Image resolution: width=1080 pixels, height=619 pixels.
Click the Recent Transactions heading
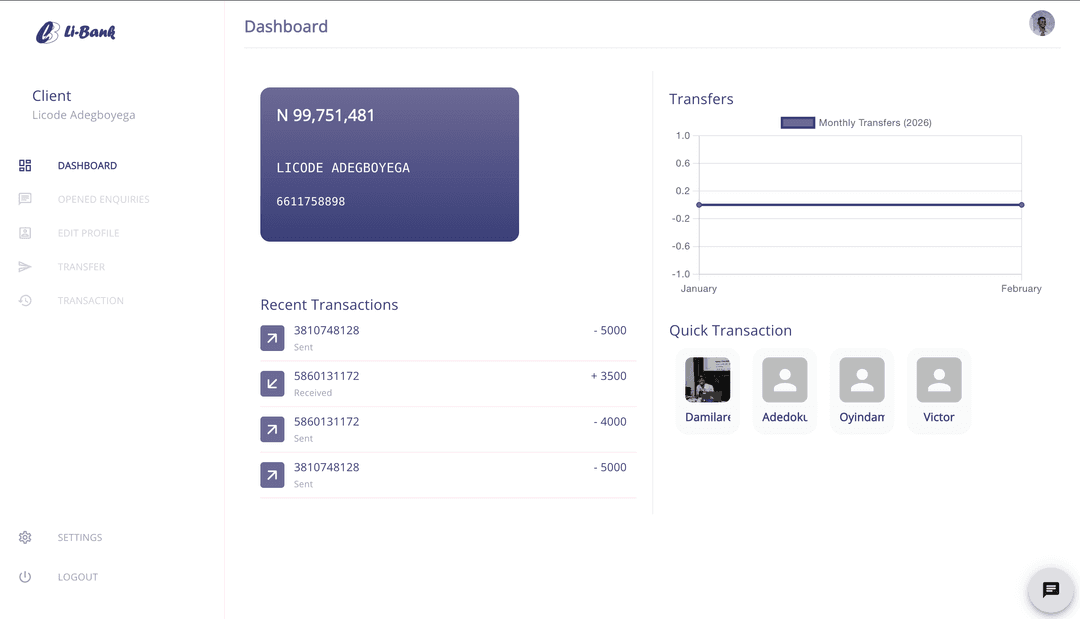click(x=329, y=304)
